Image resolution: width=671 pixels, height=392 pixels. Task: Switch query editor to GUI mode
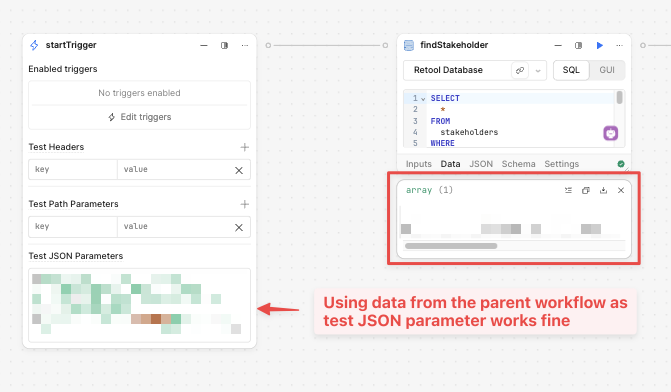point(607,70)
